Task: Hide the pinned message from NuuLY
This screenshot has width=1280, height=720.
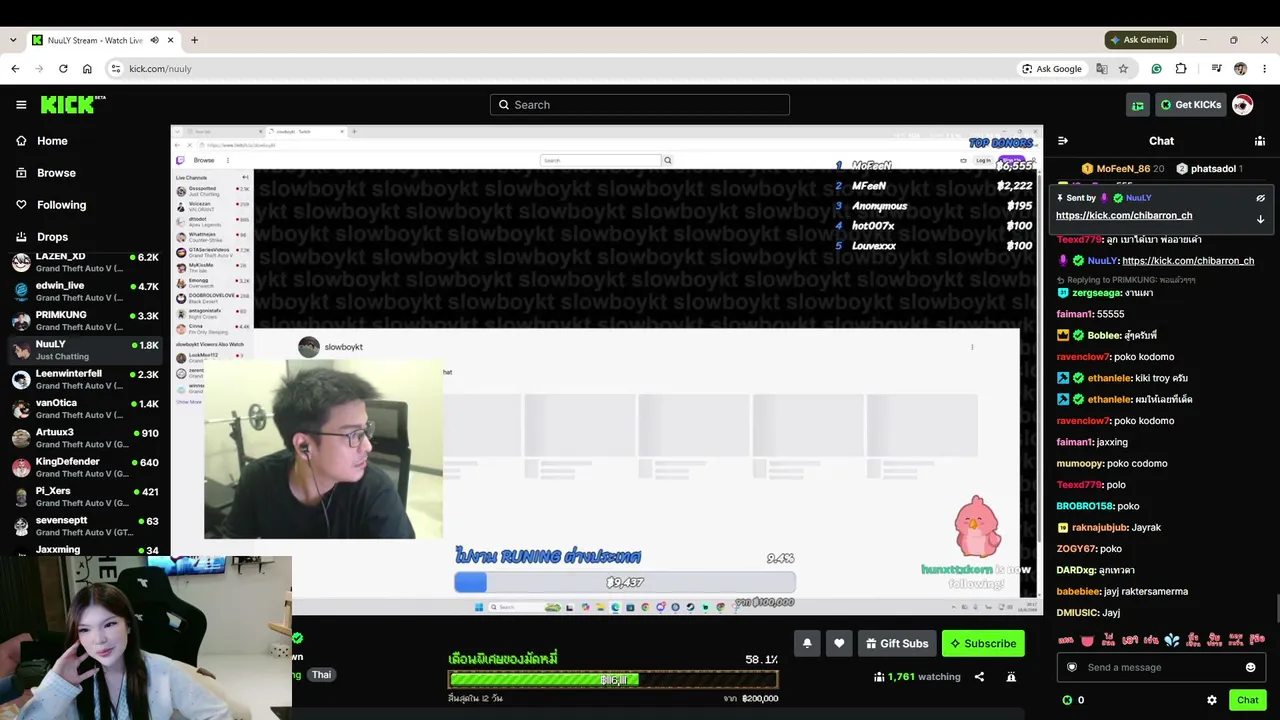Action: [1261, 198]
